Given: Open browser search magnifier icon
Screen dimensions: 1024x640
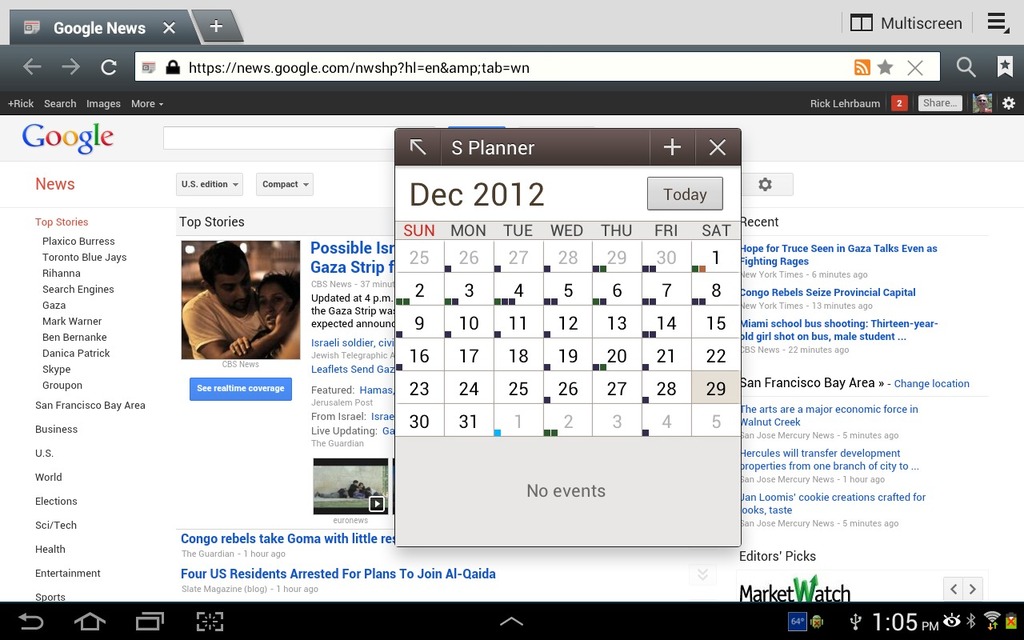Looking at the screenshot, I should [x=966, y=67].
